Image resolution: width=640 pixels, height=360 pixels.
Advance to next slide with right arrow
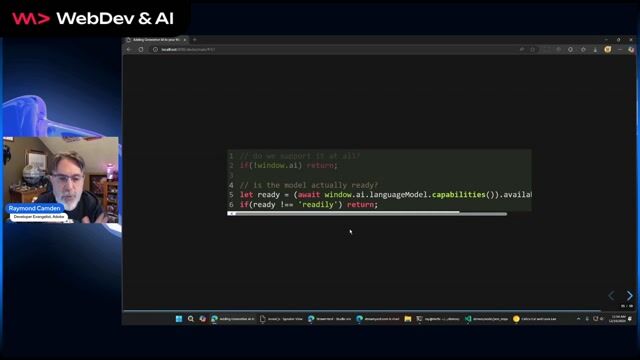click(x=629, y=295)
